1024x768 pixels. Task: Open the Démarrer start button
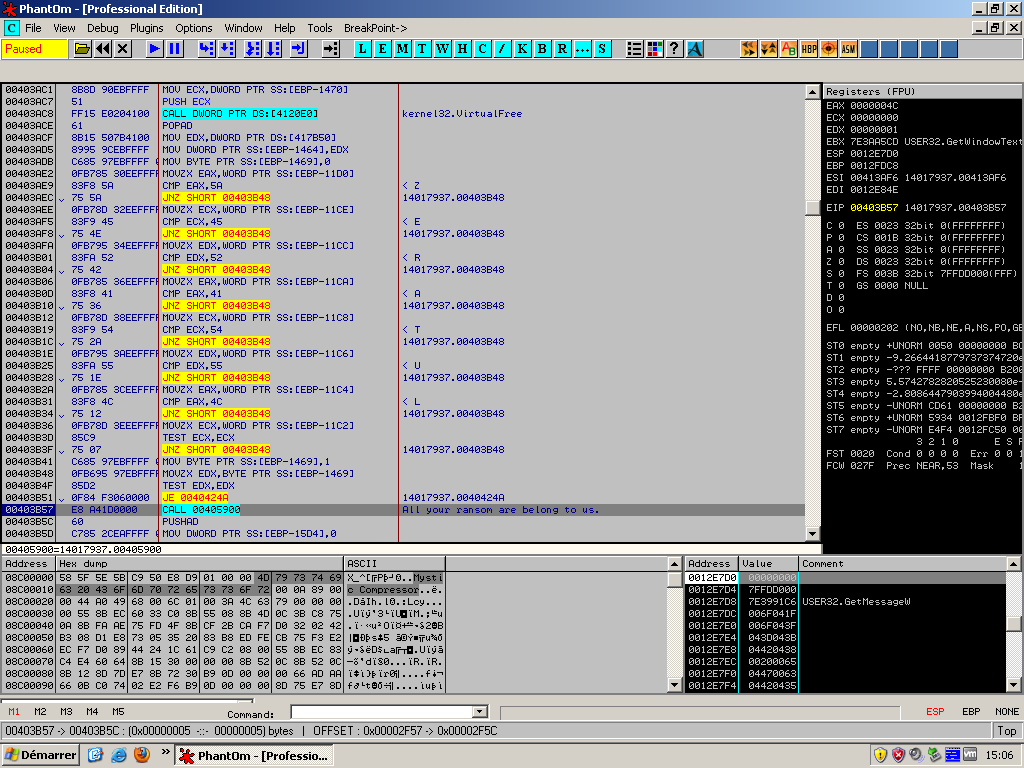(40, 756)
